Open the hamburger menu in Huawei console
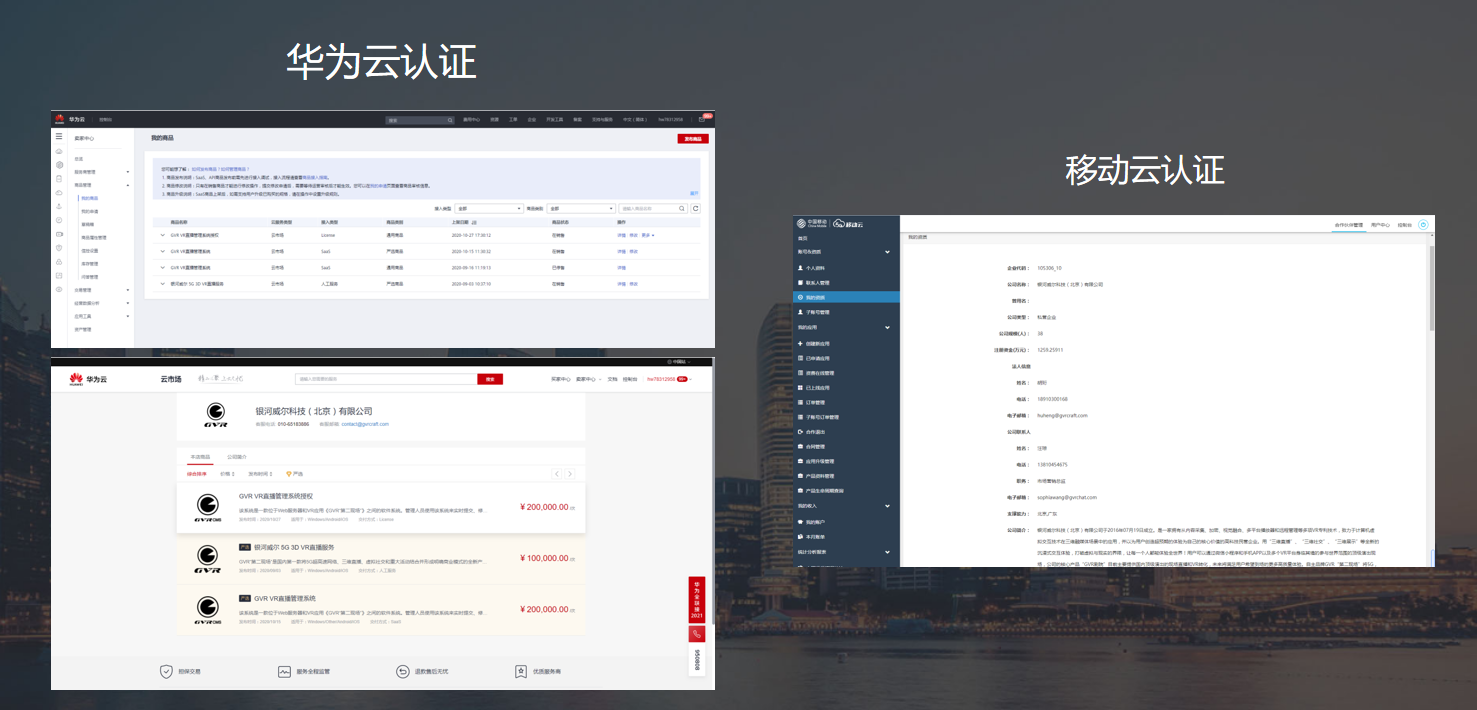Image resolution: width=1477 pixels, height=710 pixels. tap(59, 137)
